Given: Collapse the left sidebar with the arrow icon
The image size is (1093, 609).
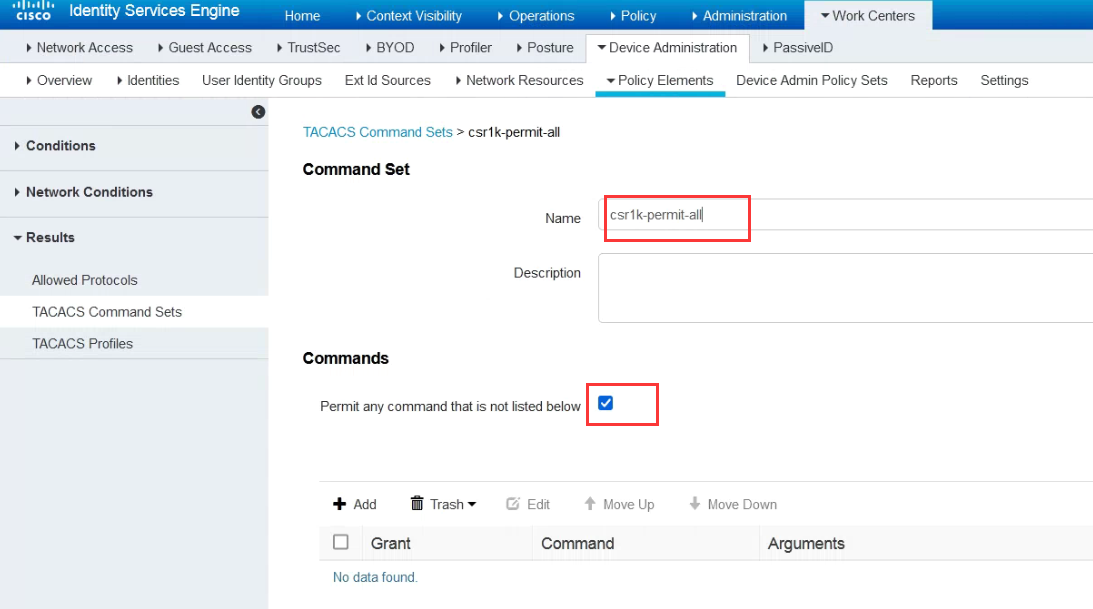Looking at the screenshot, I should (258, 112).
